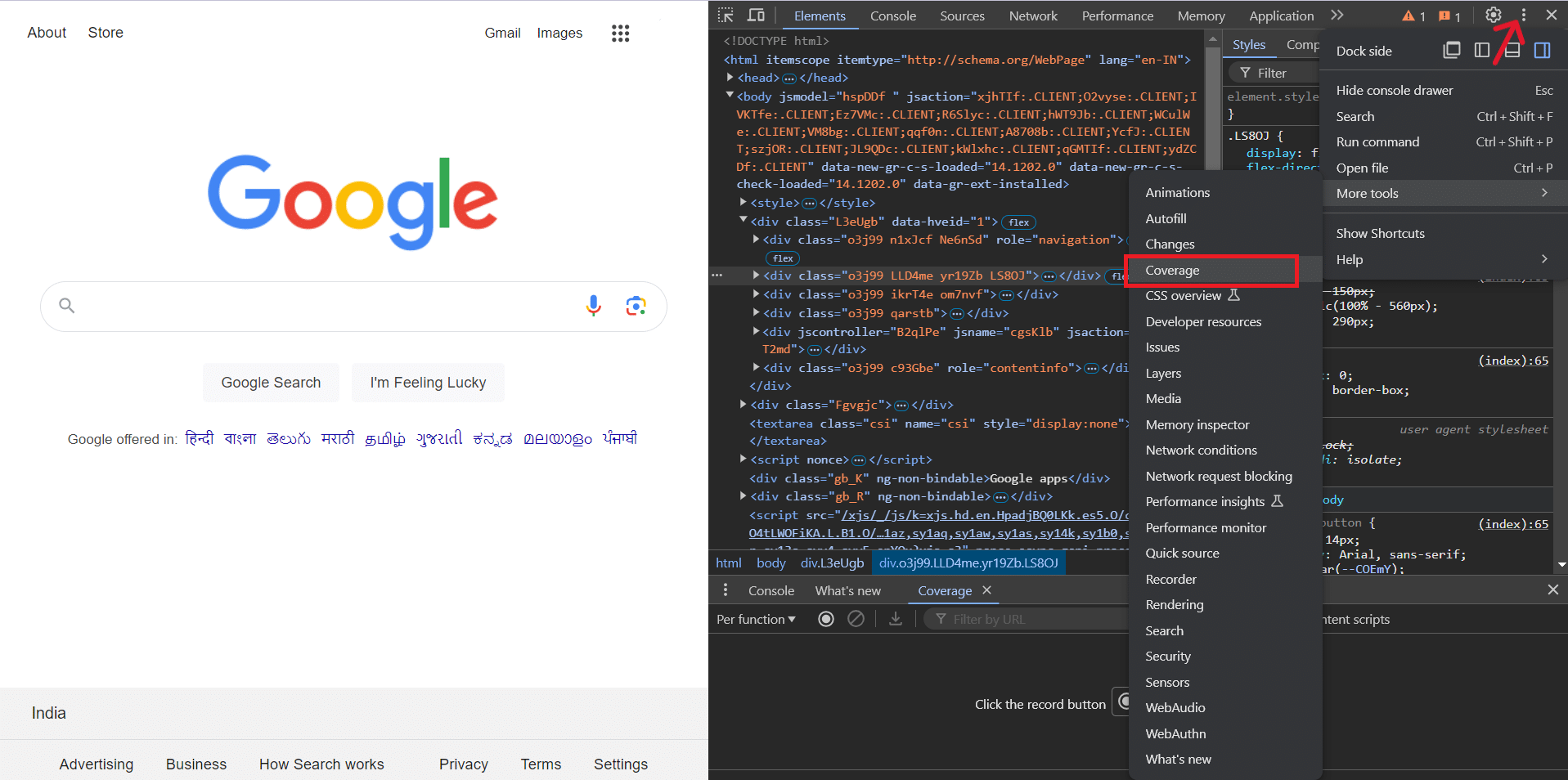Open Google Lens camera search
Viewport: 1568px width, 780px height.
coord(636,306)
